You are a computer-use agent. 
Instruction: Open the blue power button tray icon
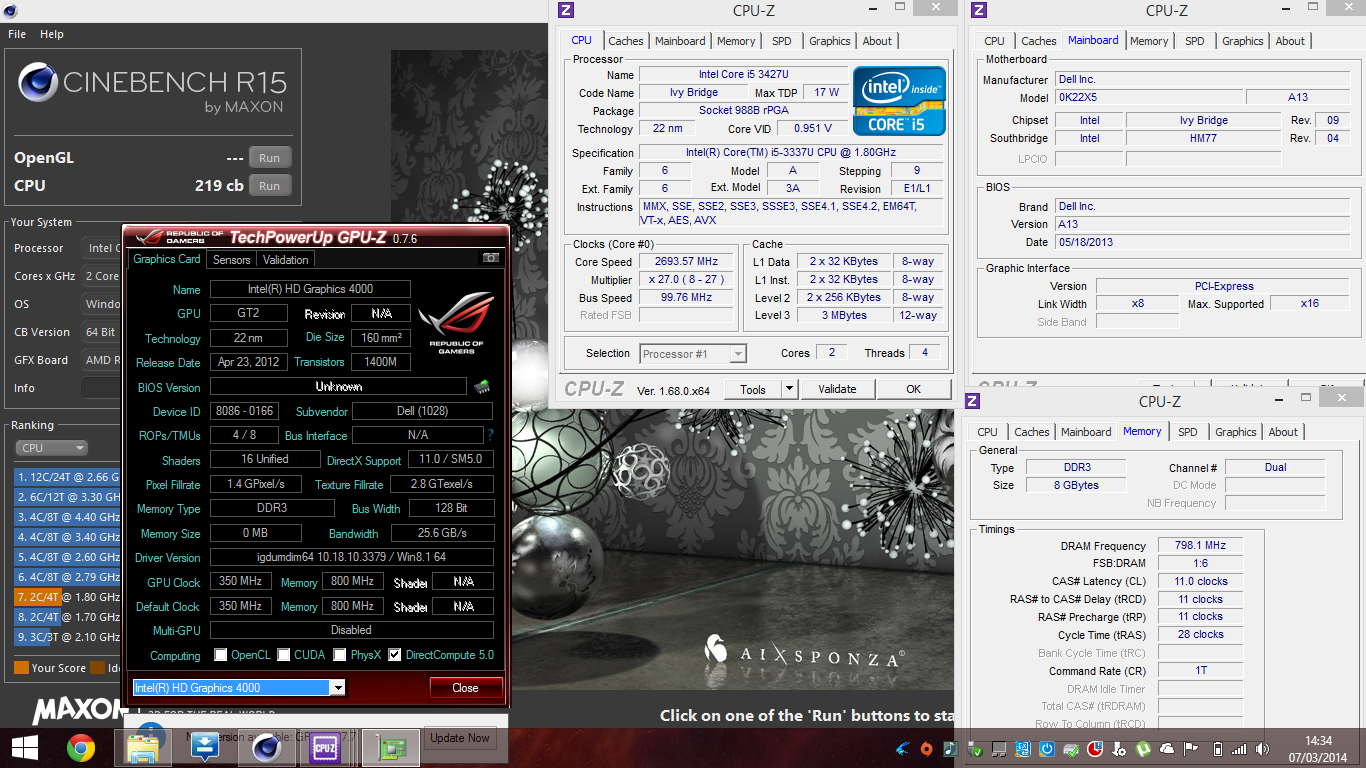[1047, 748]
